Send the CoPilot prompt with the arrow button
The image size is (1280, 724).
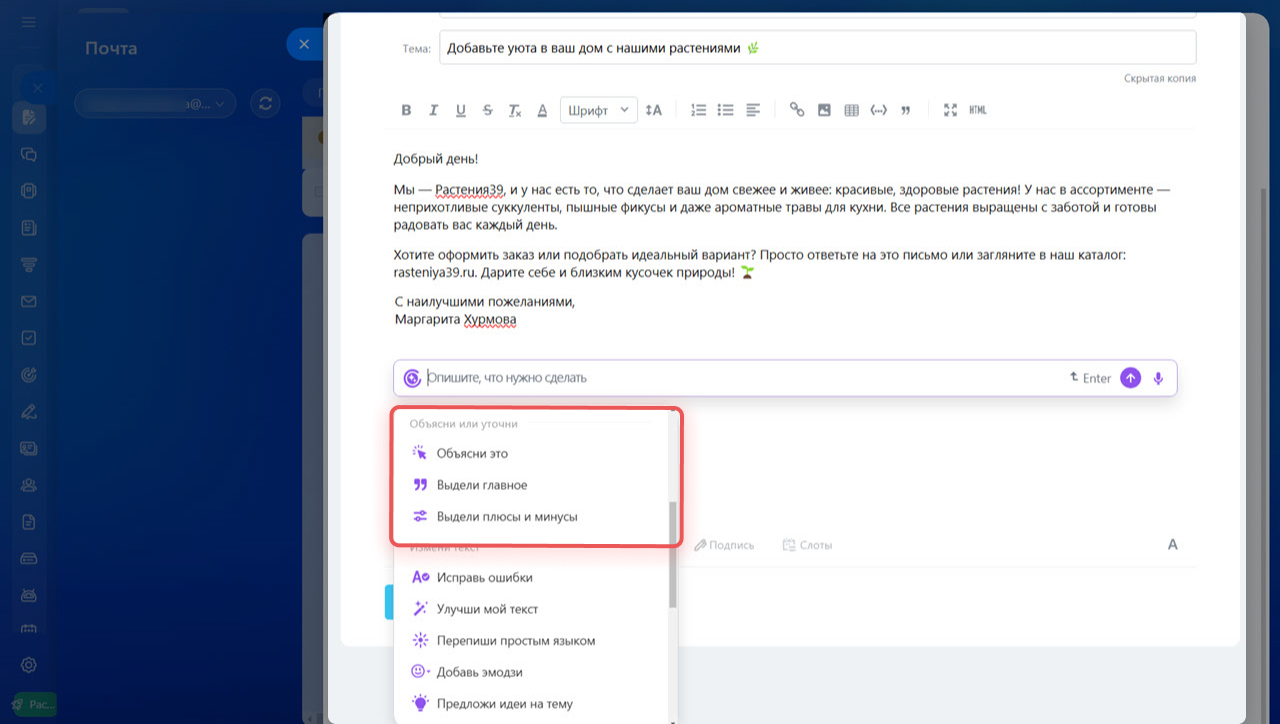coord(1130,378)
